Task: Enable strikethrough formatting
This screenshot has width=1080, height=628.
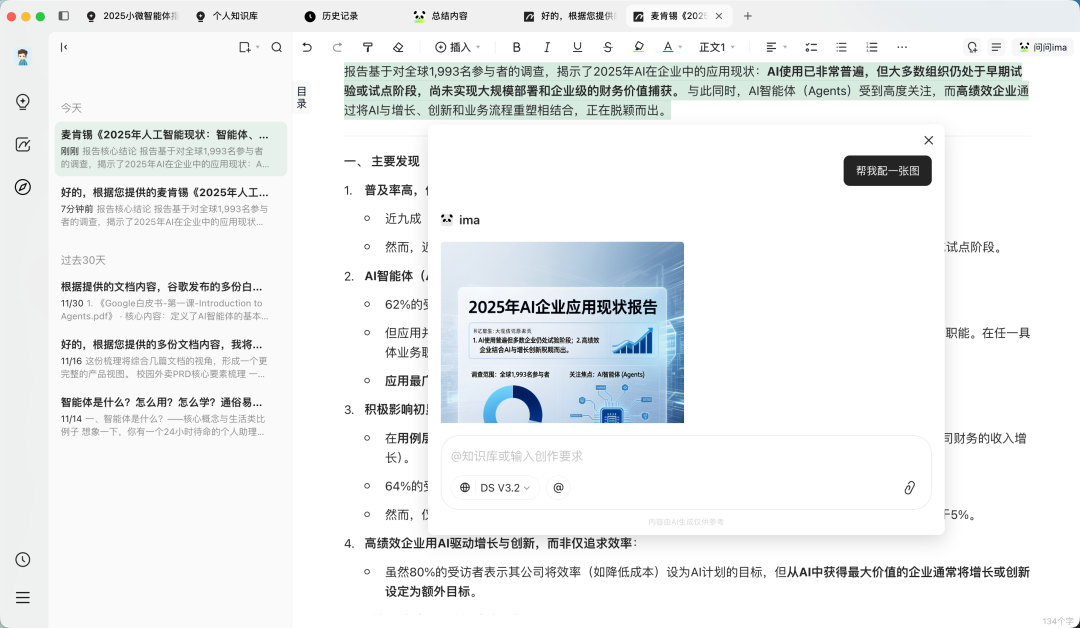Action: [606, 47]
